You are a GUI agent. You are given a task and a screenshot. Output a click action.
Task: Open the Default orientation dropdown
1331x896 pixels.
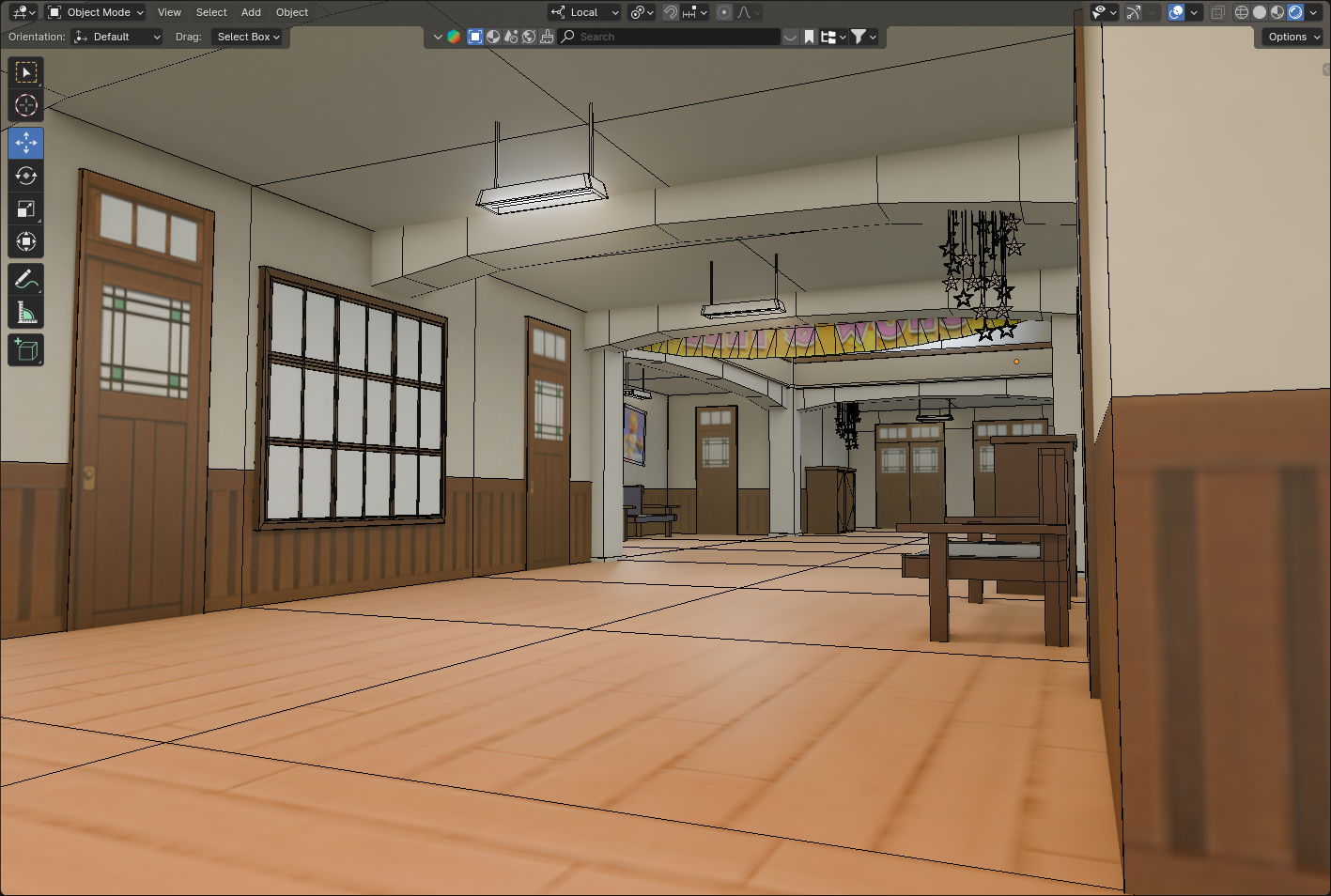click(x=117, y=37)
